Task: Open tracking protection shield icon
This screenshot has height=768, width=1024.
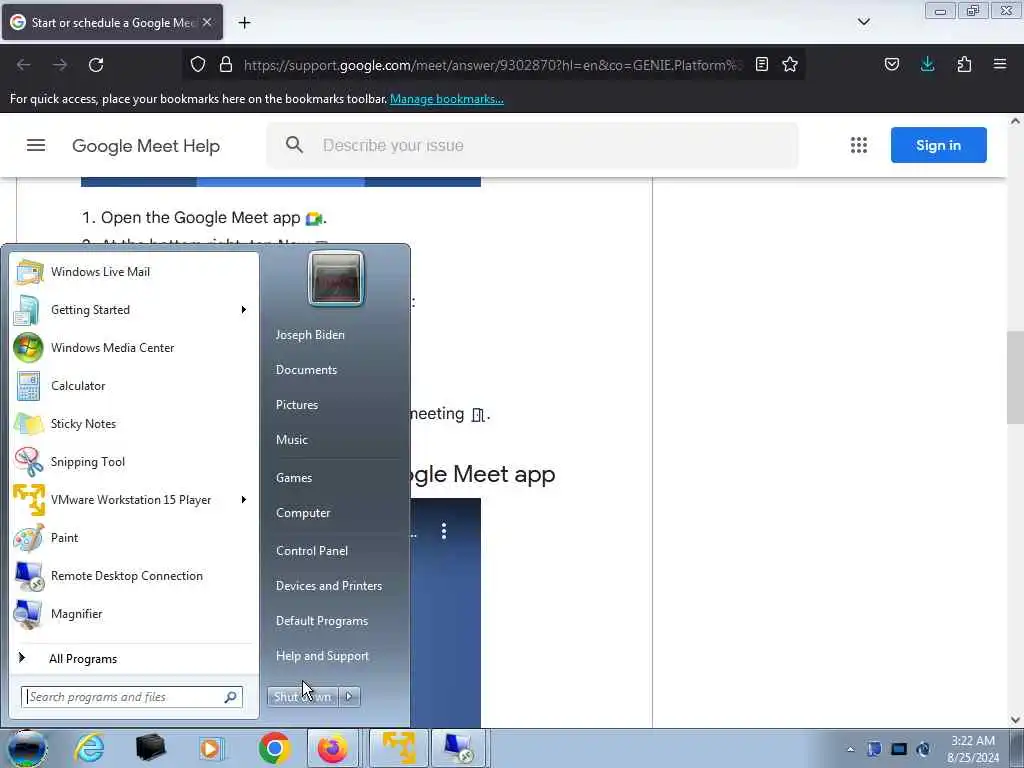Action: pos(198,65)
